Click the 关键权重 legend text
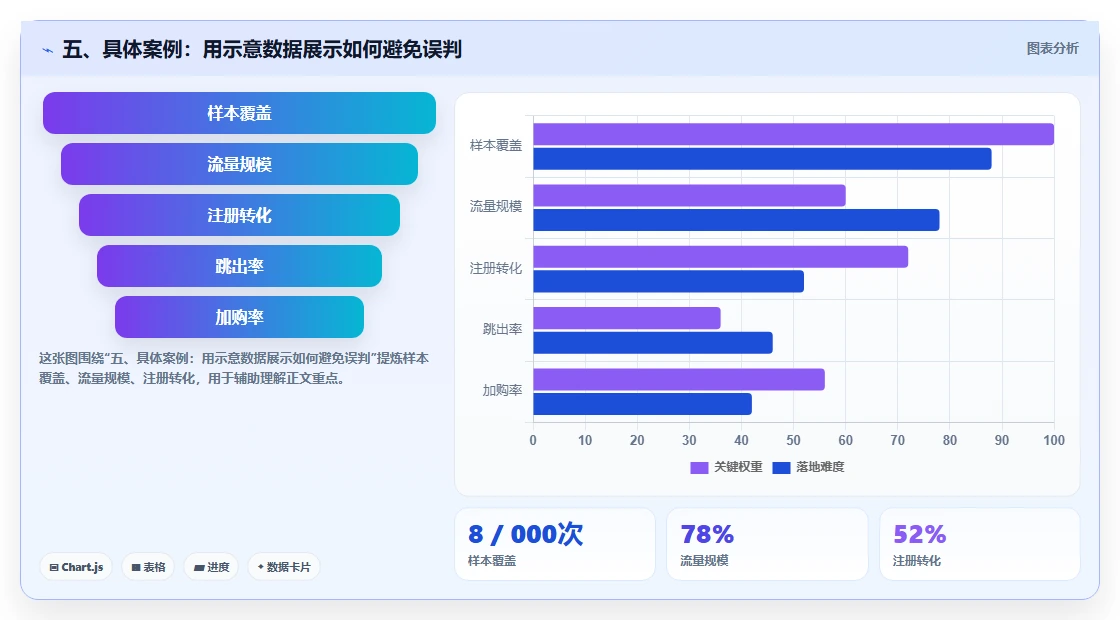 (x=739, y=467)
